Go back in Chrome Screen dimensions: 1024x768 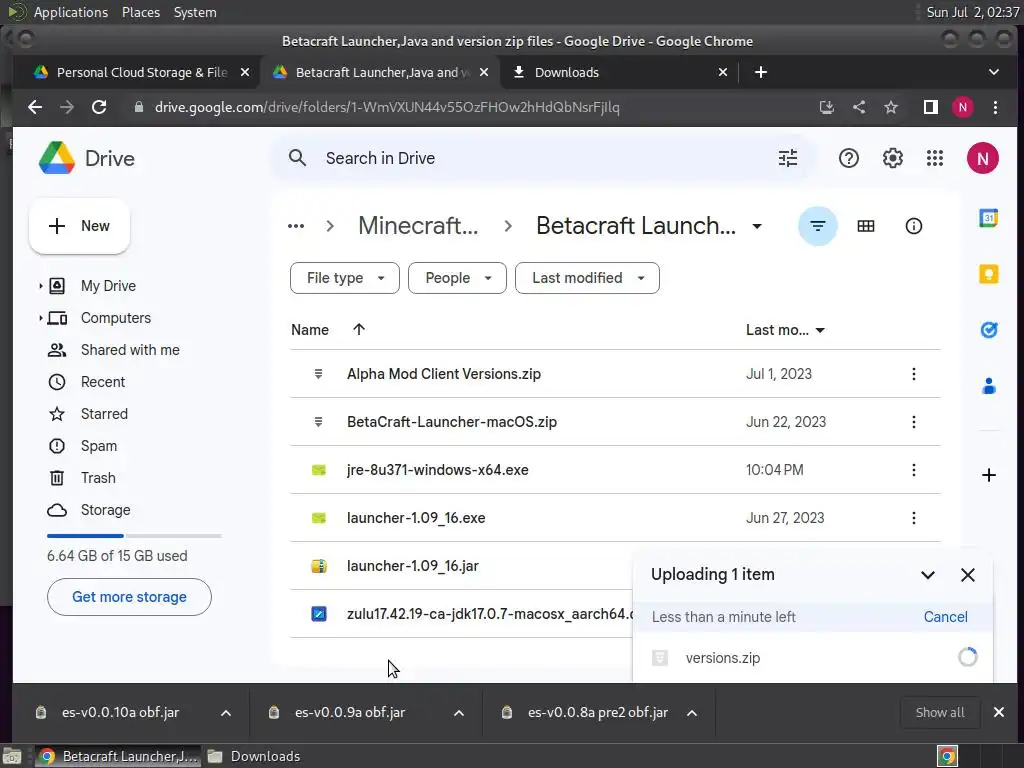[35, 107]
